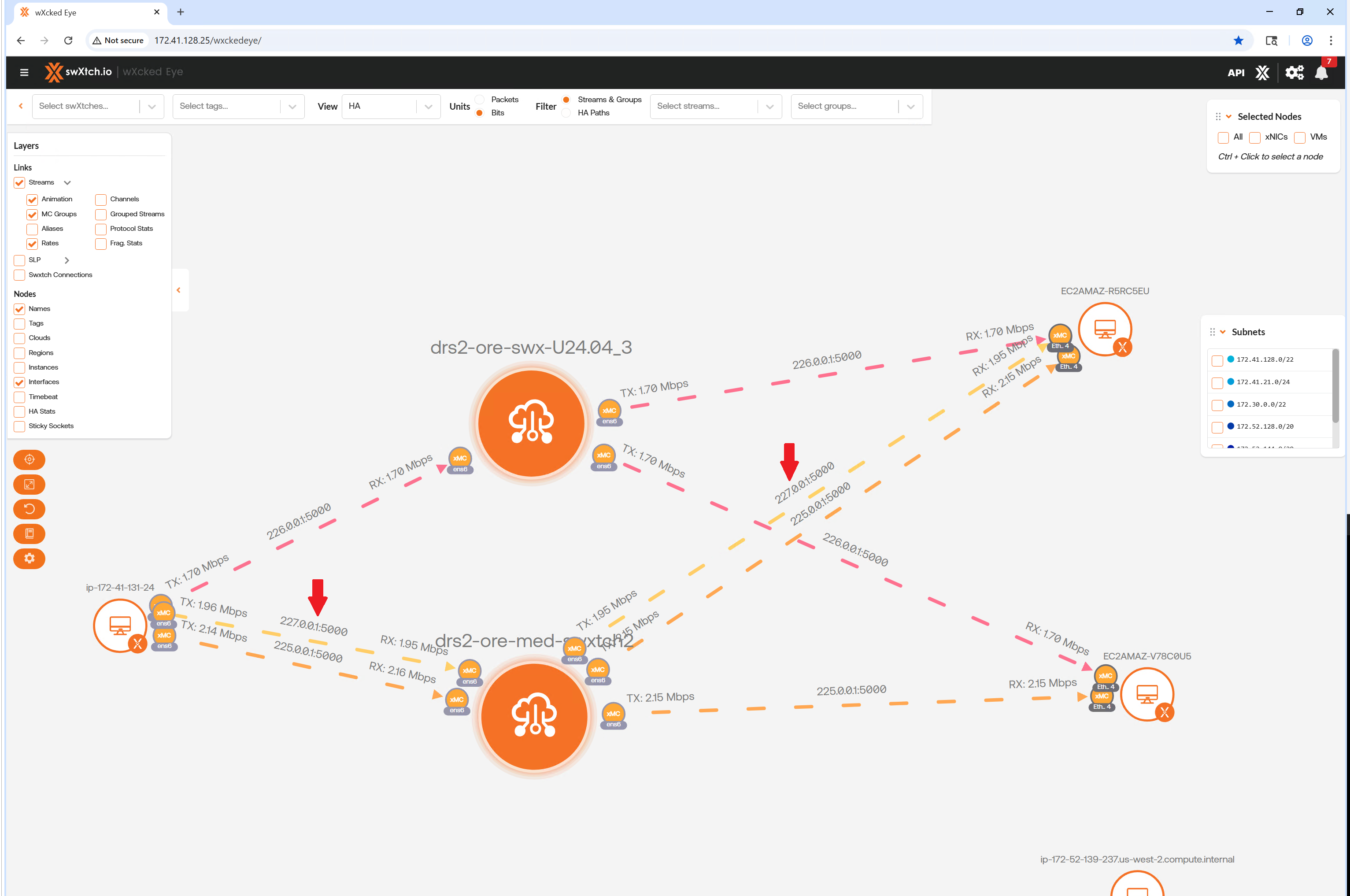
Task: Uncheck the Interfaces nodes checkbox
Action: pos(19,382)
